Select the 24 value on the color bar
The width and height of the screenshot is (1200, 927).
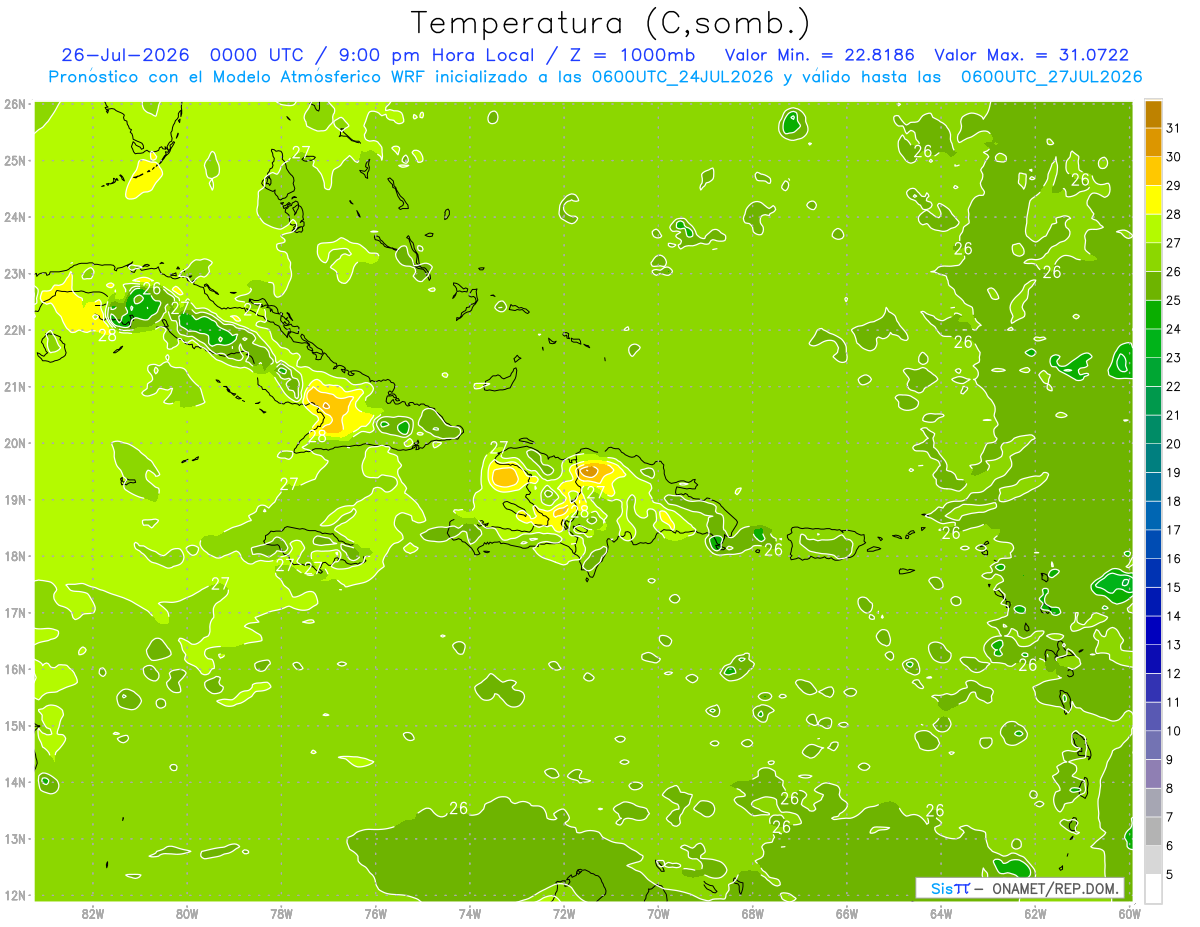(x=1174, y=329)
